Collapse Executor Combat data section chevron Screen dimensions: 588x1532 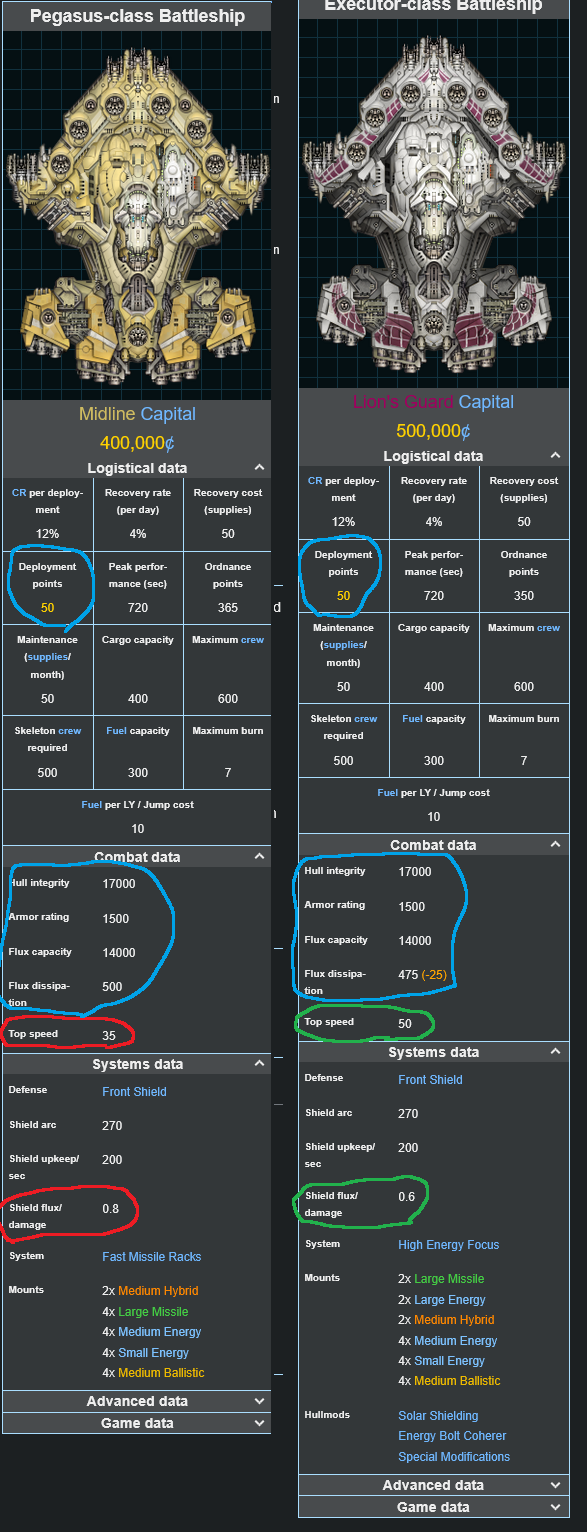555,845
